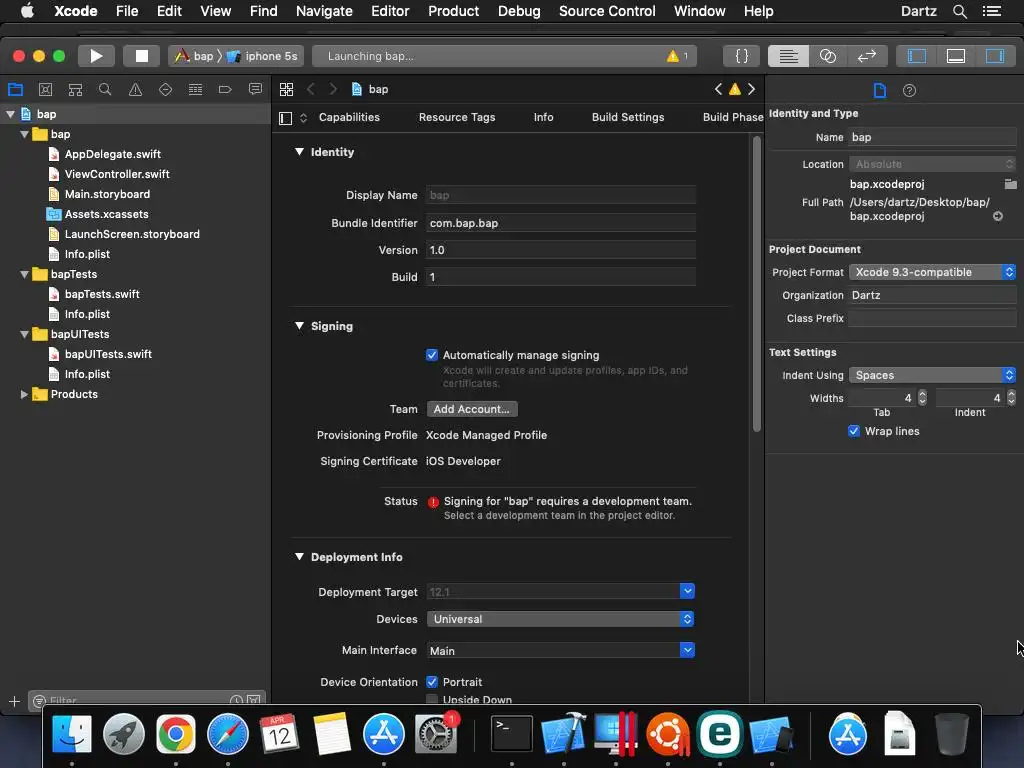Viewport: 1024px width, 768px height.
Task: Toggle the Inspectors panel visibility
Action: pyautogui.click(x=995, y=56)
